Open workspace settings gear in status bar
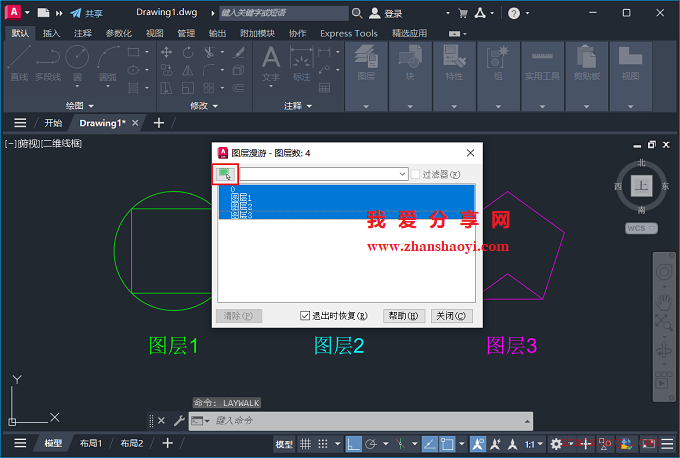 [x=556, y=444]
